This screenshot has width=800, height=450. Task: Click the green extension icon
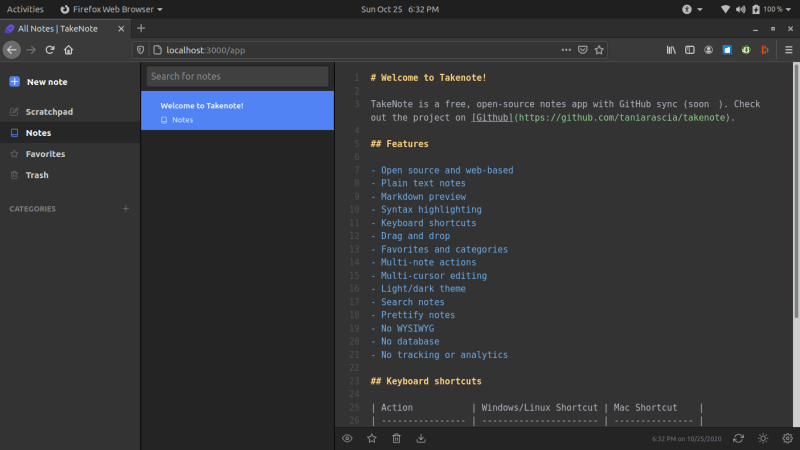pyautogui.click(x=746, y=50)
